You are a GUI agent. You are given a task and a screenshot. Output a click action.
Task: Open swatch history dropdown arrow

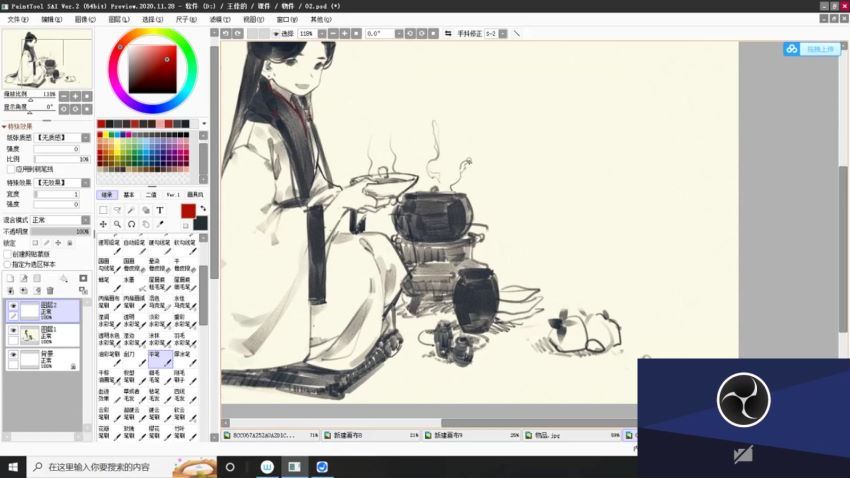(204, 124)
